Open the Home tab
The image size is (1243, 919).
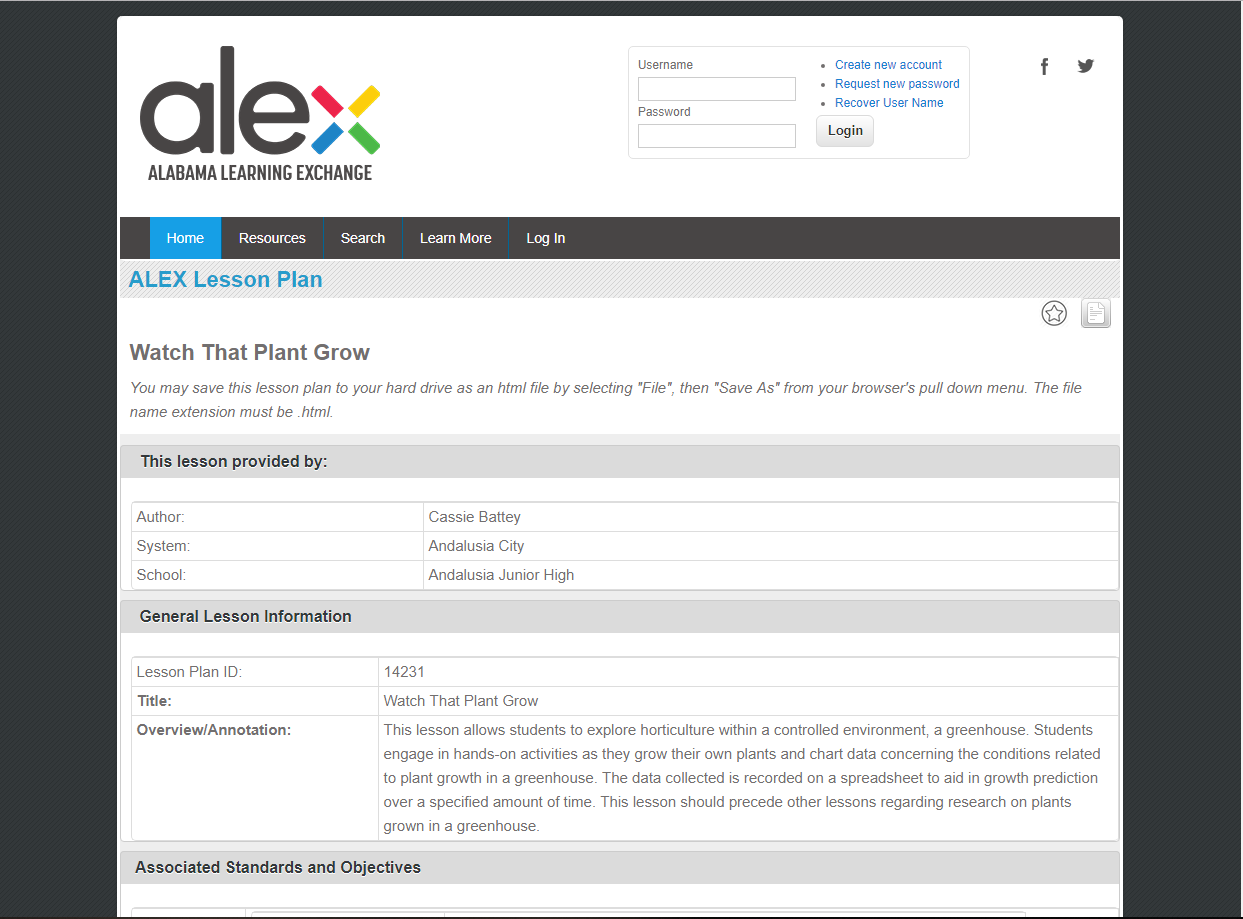[185, 238]
